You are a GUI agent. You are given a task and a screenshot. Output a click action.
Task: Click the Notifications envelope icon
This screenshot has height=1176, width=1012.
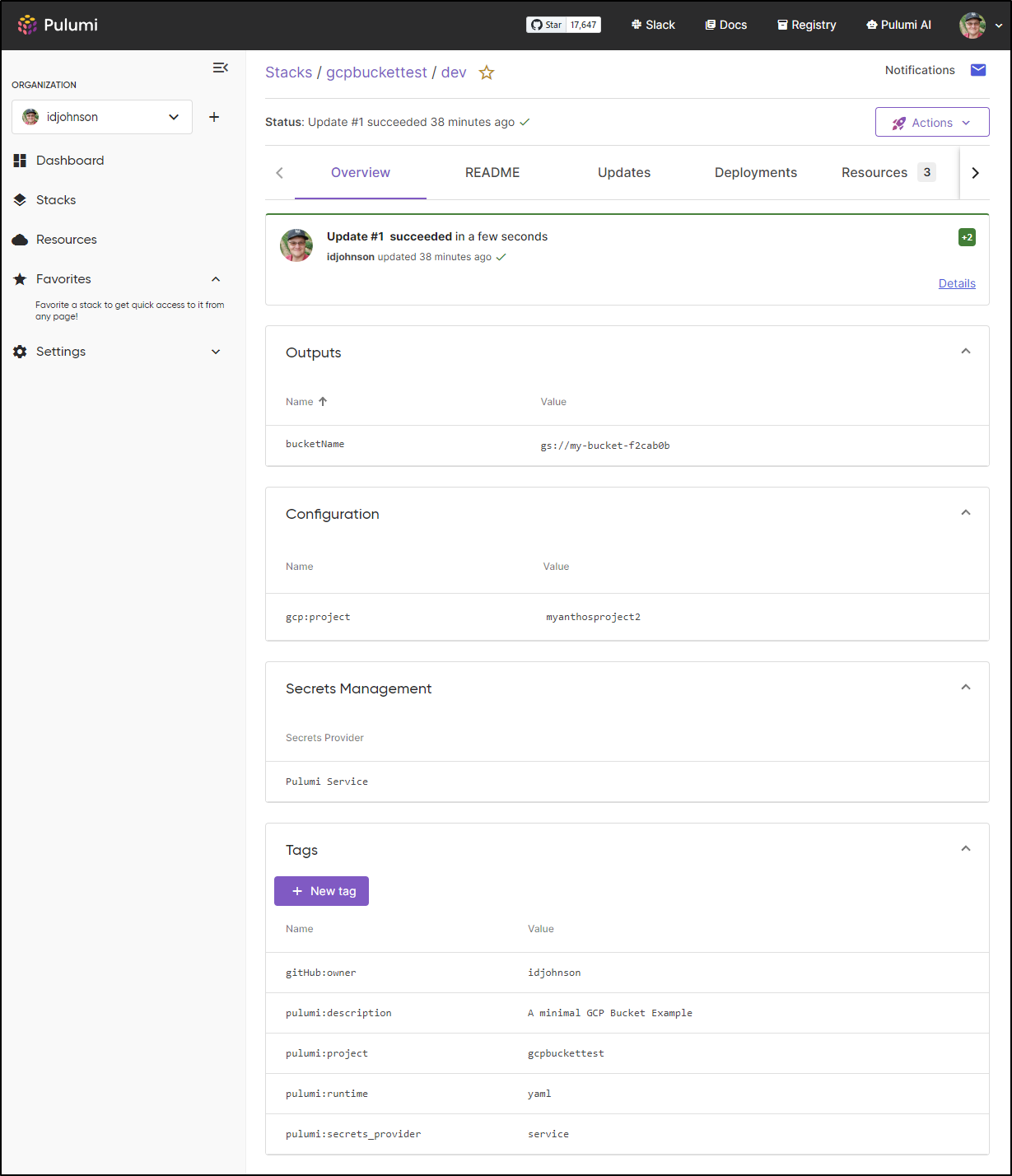(x=978, y=70)
